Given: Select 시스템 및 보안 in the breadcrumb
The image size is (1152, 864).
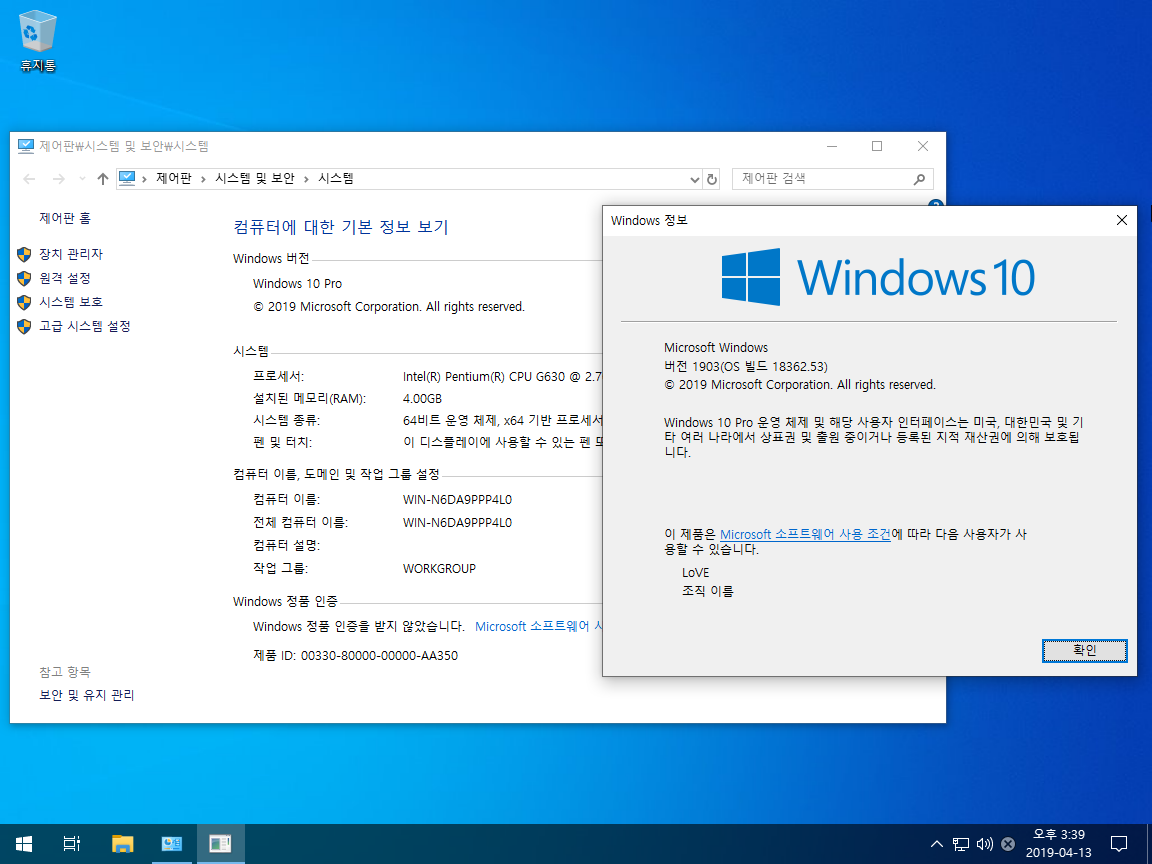Looking at the screenshot, I should (254, 179).
